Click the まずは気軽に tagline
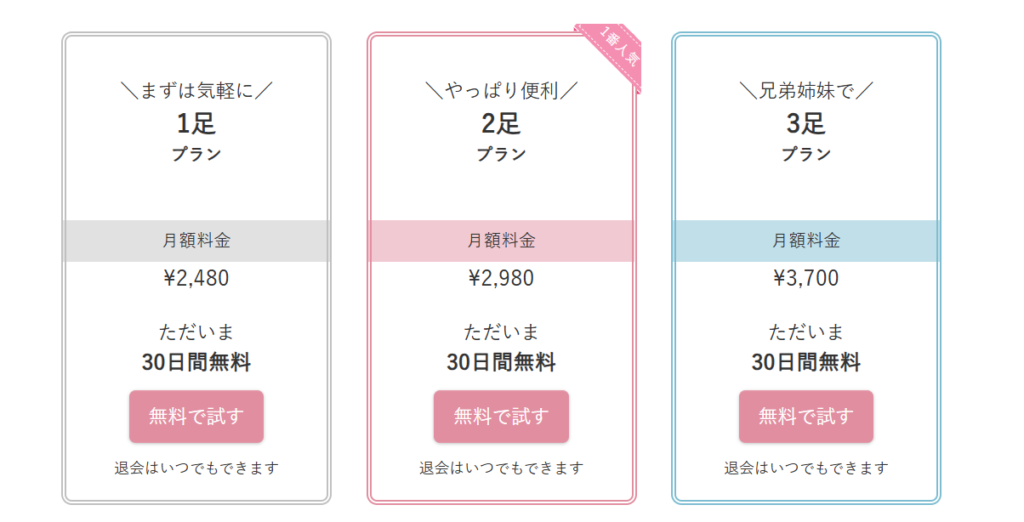The image size is (1024, 522). pos(196,92)
